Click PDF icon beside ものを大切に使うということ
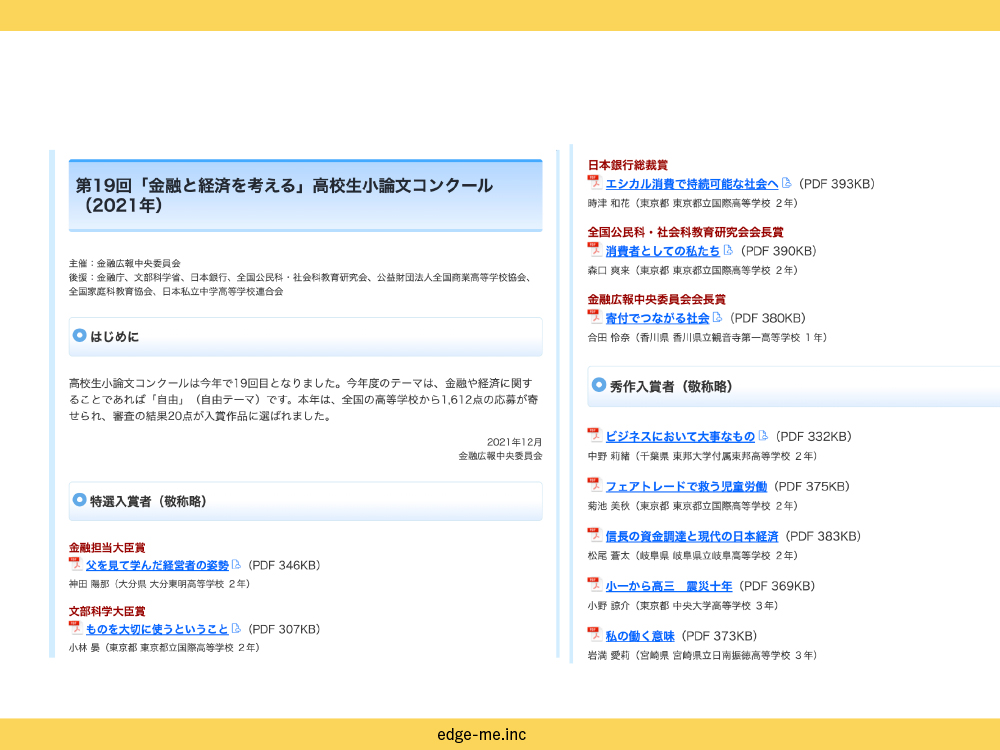 pos(75,629)
